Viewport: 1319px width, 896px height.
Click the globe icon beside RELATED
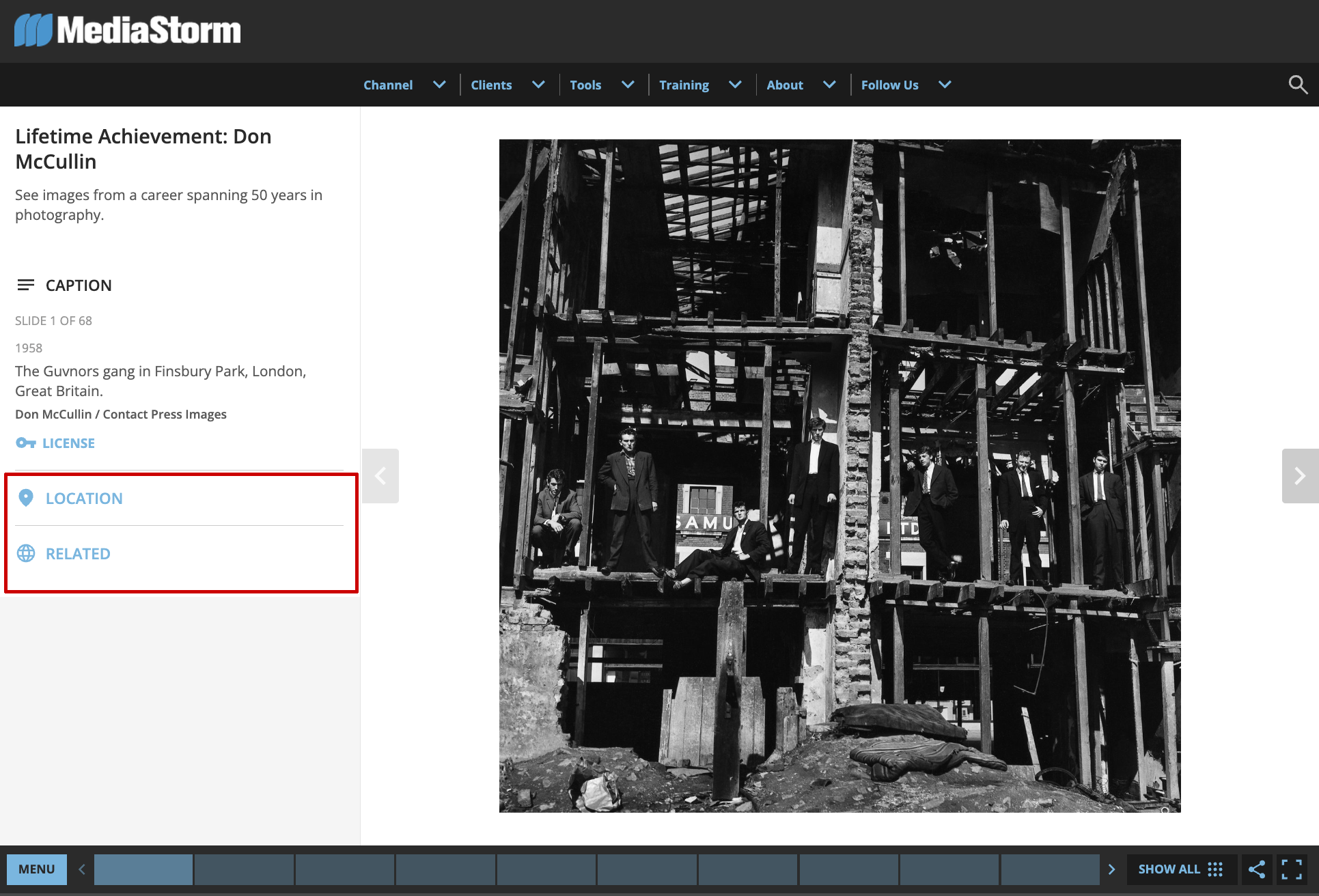point(26,553)
